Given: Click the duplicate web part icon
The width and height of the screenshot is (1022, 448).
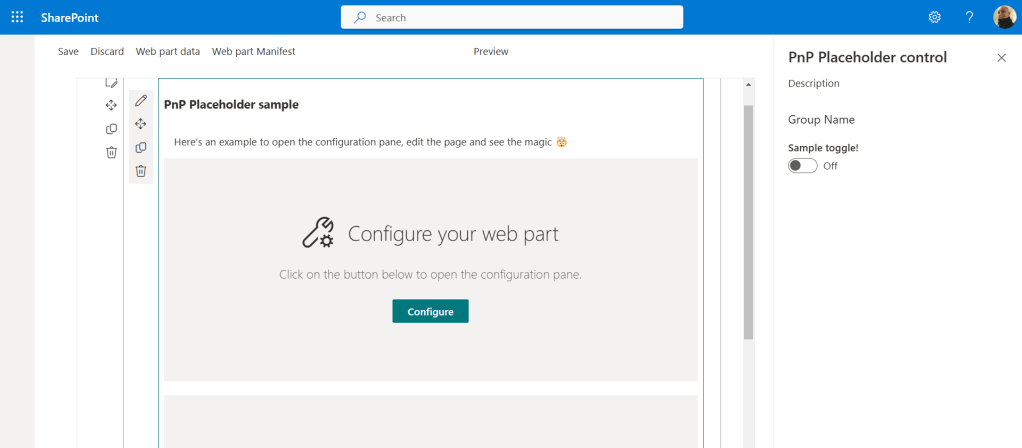Looking at the screenshot, I should click(141, 148).
